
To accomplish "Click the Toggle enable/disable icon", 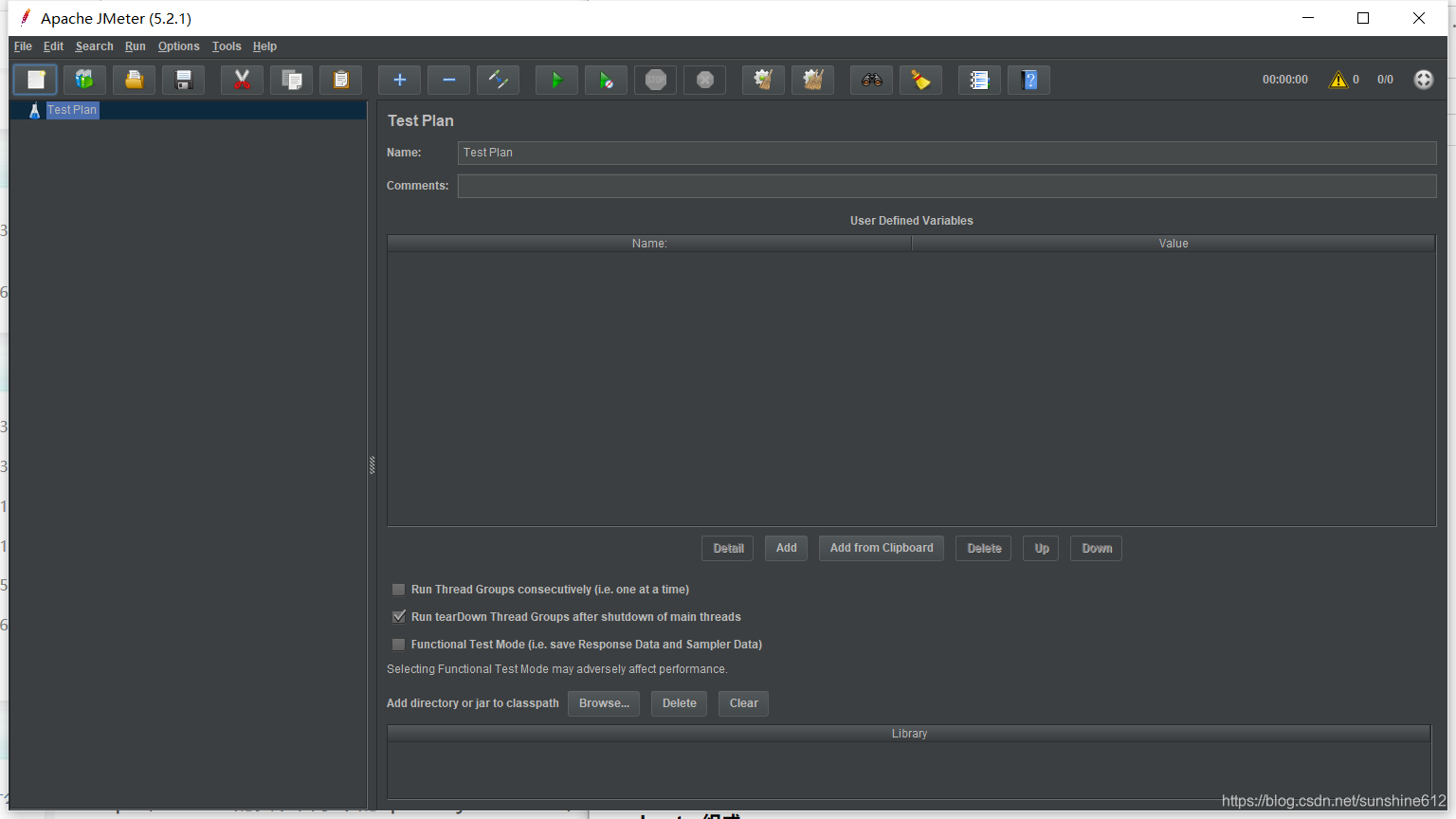I will tap(499, 80).
